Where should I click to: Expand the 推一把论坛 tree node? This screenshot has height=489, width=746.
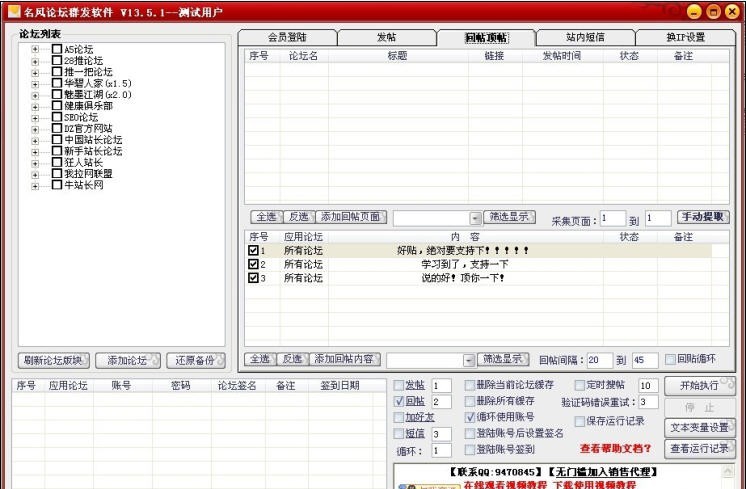point(35,73)
